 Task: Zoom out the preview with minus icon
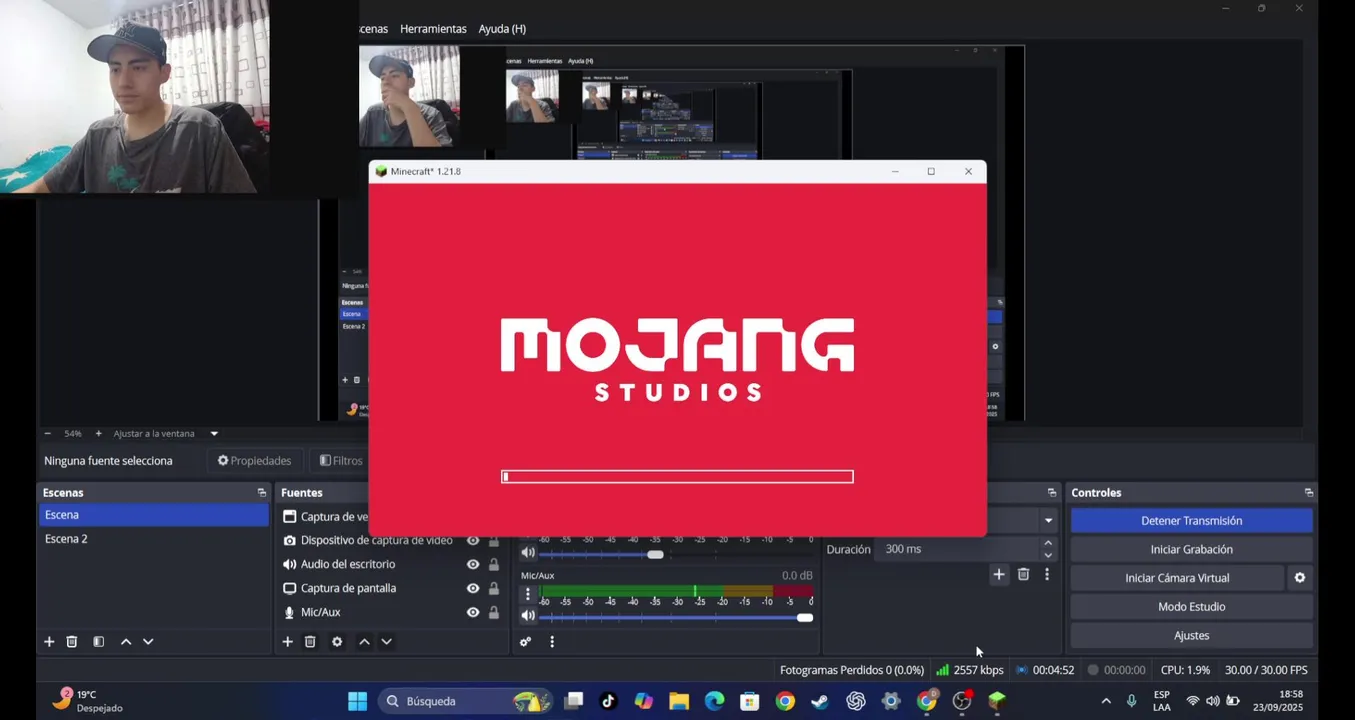[x=47, y=434]
